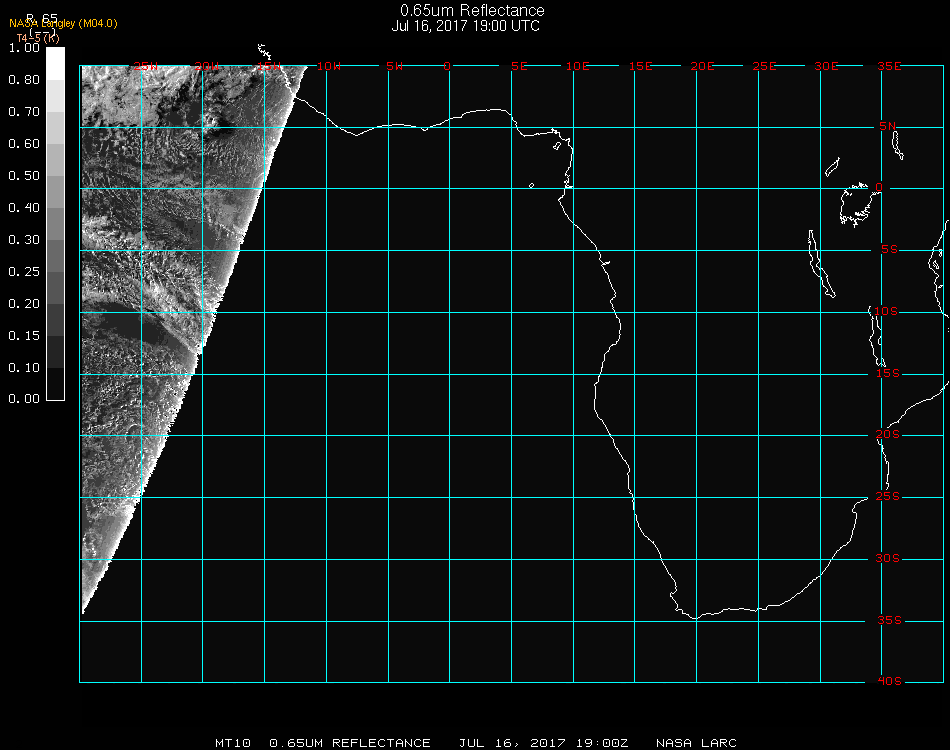
Task: Click the 'Jul 16, 2017 19:00 UTC' timestamp
Action: click(465, 26)
